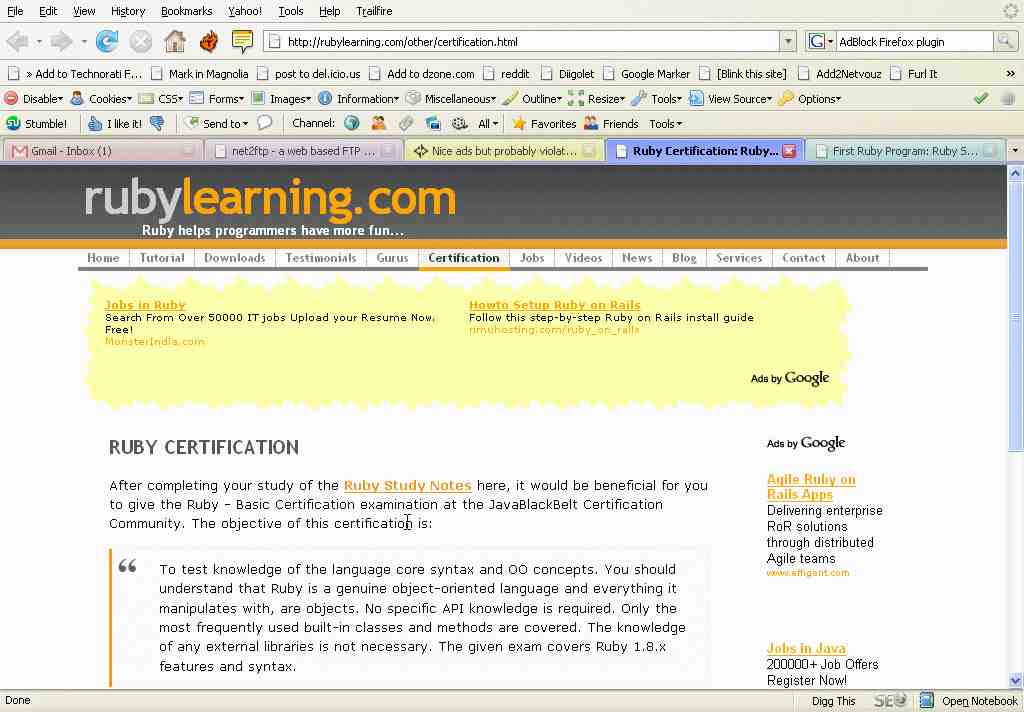1024x712 pixels.
Task: Switch to the First Ruby Program tab
Action: tap(905, 151)
